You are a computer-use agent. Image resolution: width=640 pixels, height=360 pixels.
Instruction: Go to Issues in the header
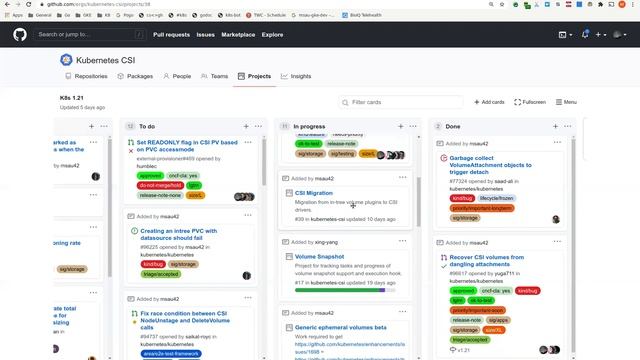pyautogui.click(x=205, y=35)
